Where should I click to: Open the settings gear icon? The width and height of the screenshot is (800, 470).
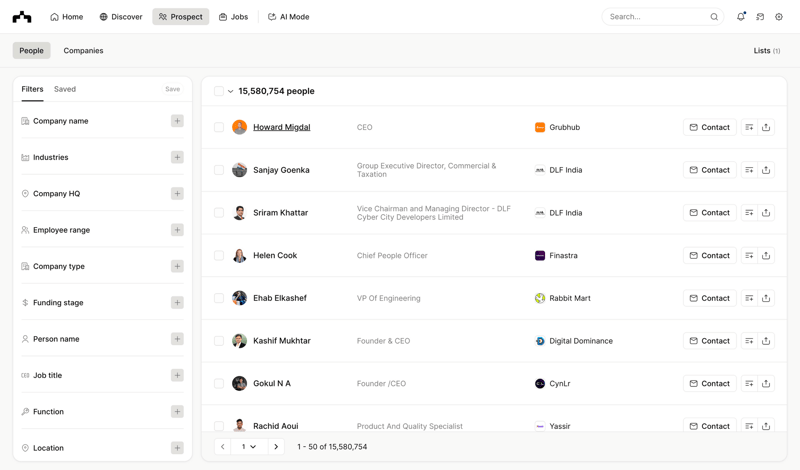click(779, 17)
